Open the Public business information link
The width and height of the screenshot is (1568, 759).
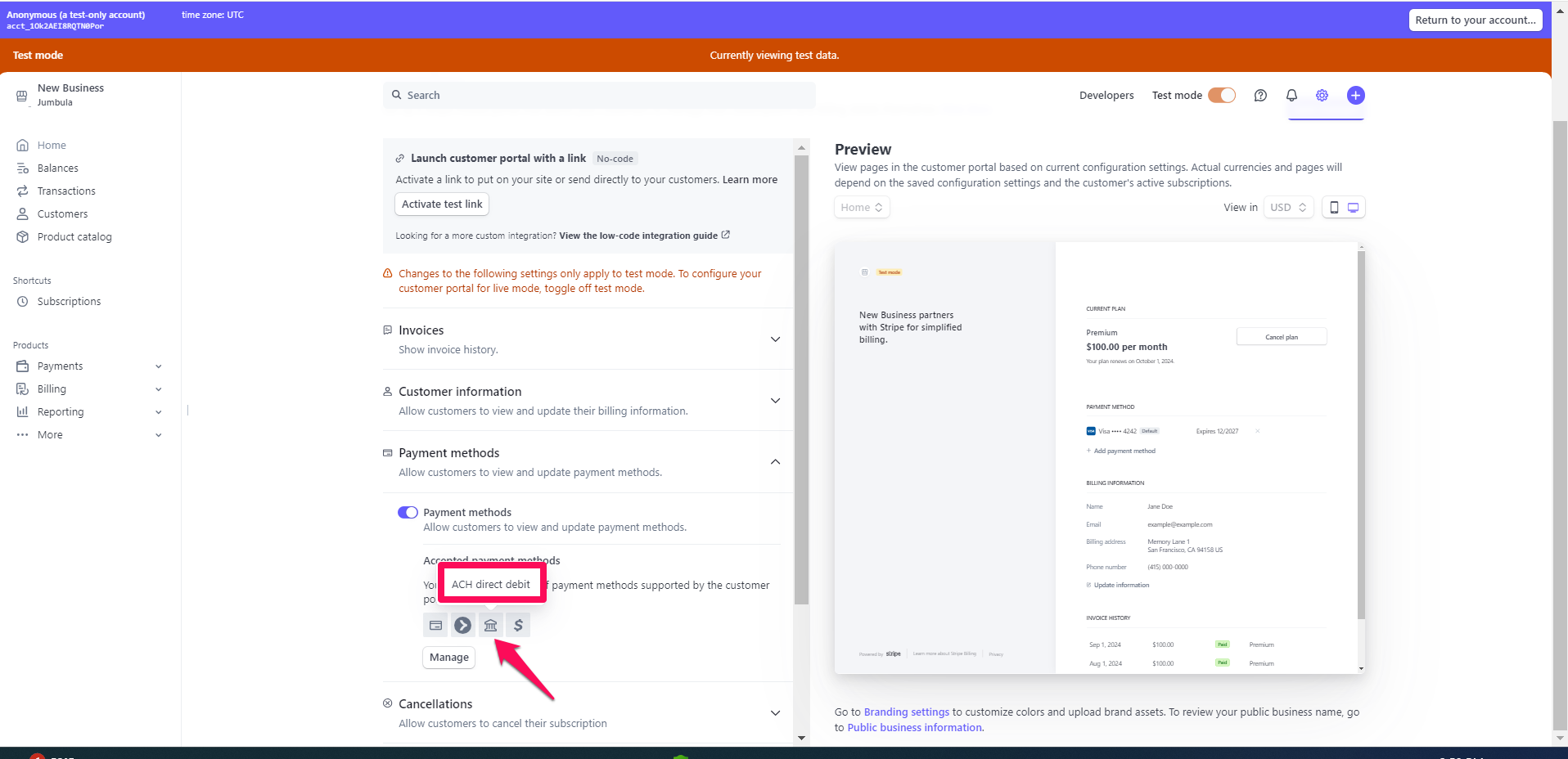click(x=914, y=727)
